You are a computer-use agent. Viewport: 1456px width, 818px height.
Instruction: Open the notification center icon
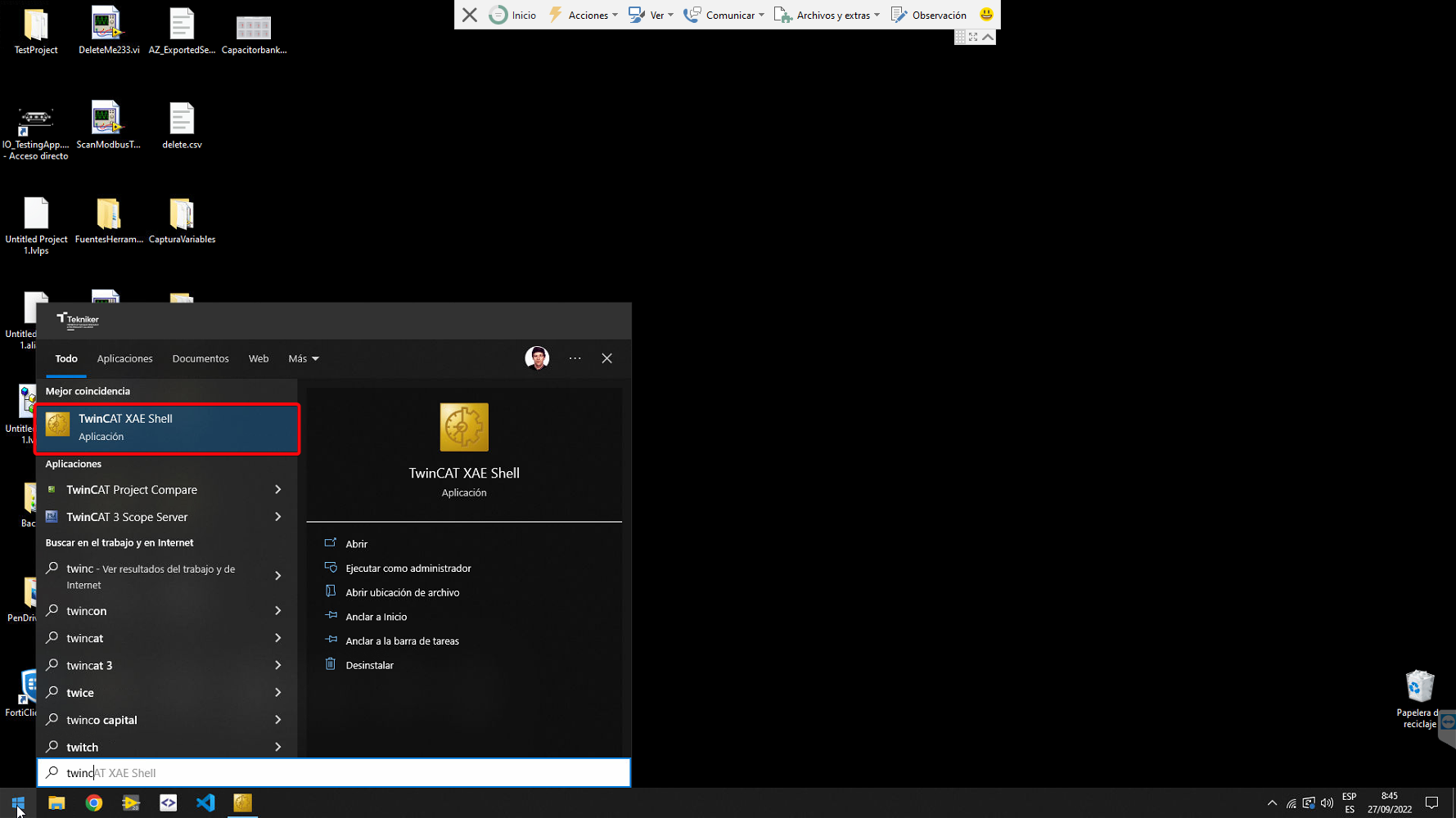coord(1431,803)
